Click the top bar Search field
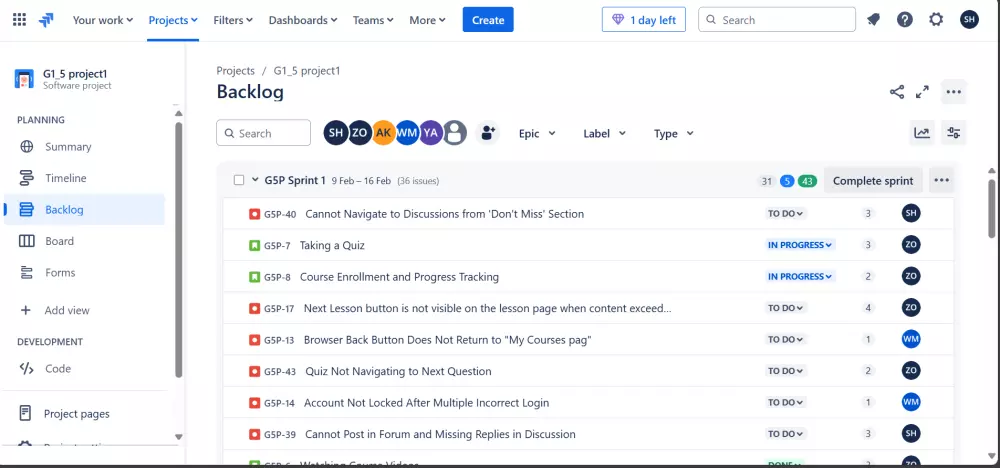1000x468 pixels. (777, 20)
